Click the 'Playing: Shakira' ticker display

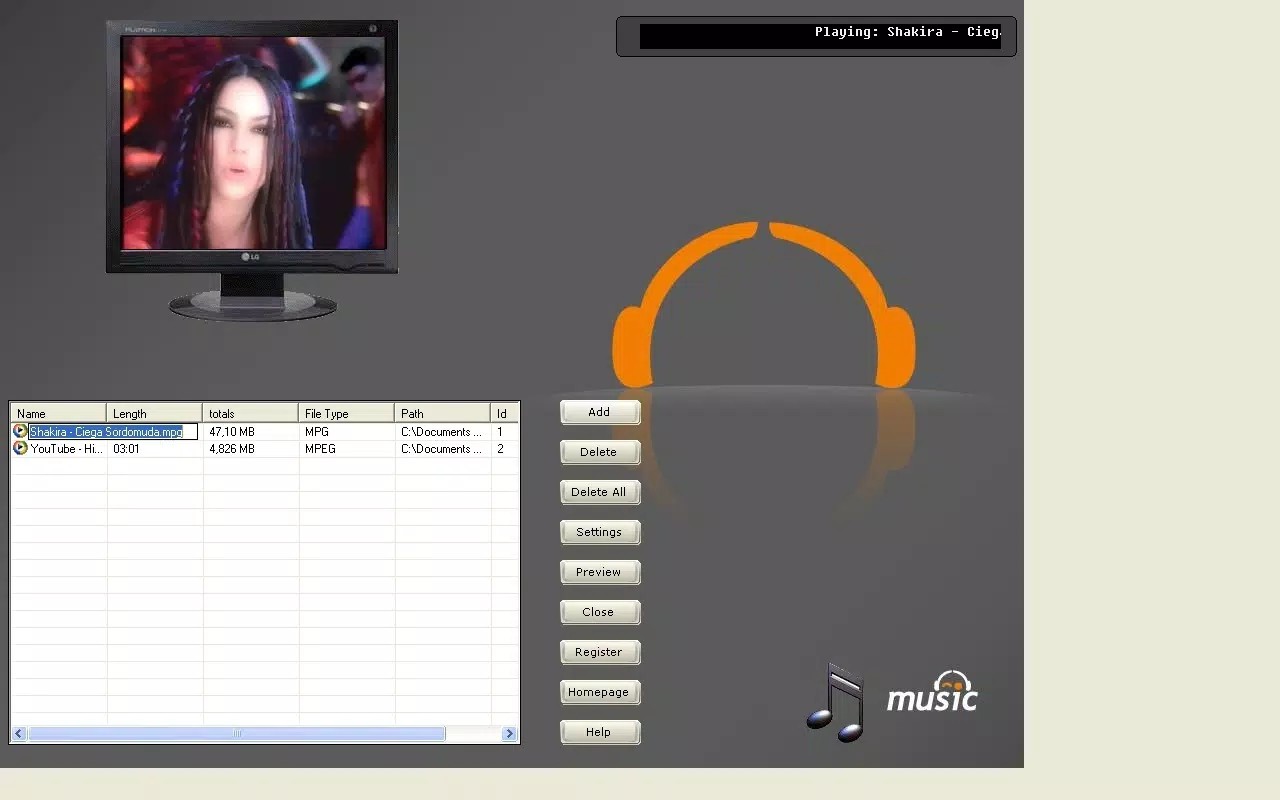coord(820,36)
